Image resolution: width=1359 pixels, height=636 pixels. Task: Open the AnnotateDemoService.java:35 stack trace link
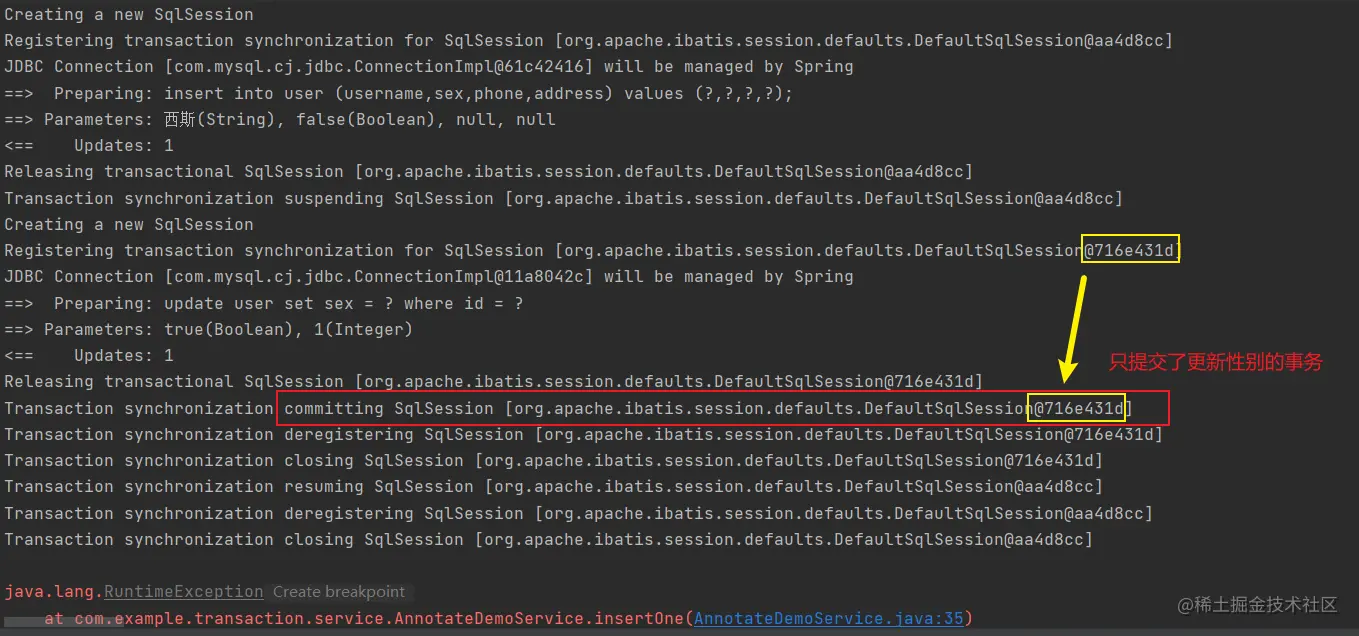click(x=828, y=618)
